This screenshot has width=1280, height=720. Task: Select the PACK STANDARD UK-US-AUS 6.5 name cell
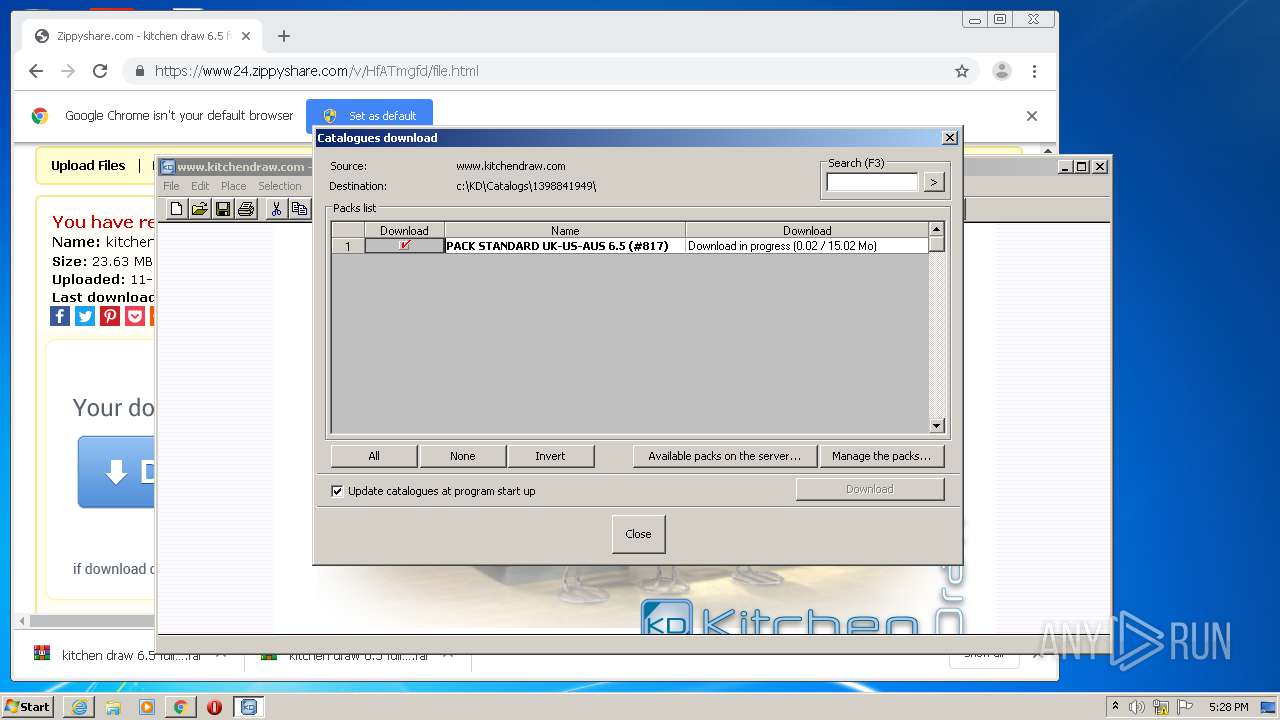565,245
